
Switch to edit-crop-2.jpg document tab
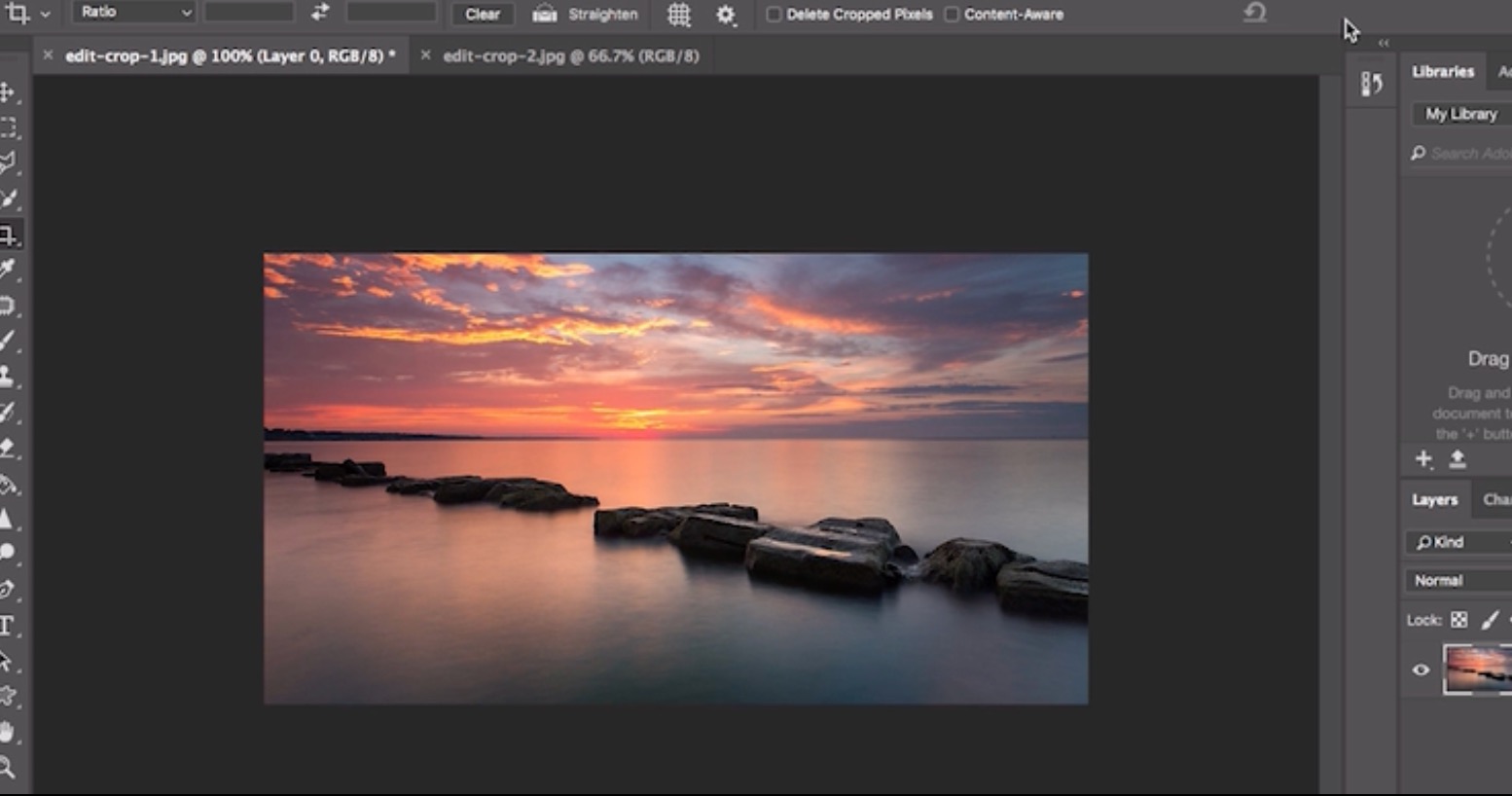point(571,56)
